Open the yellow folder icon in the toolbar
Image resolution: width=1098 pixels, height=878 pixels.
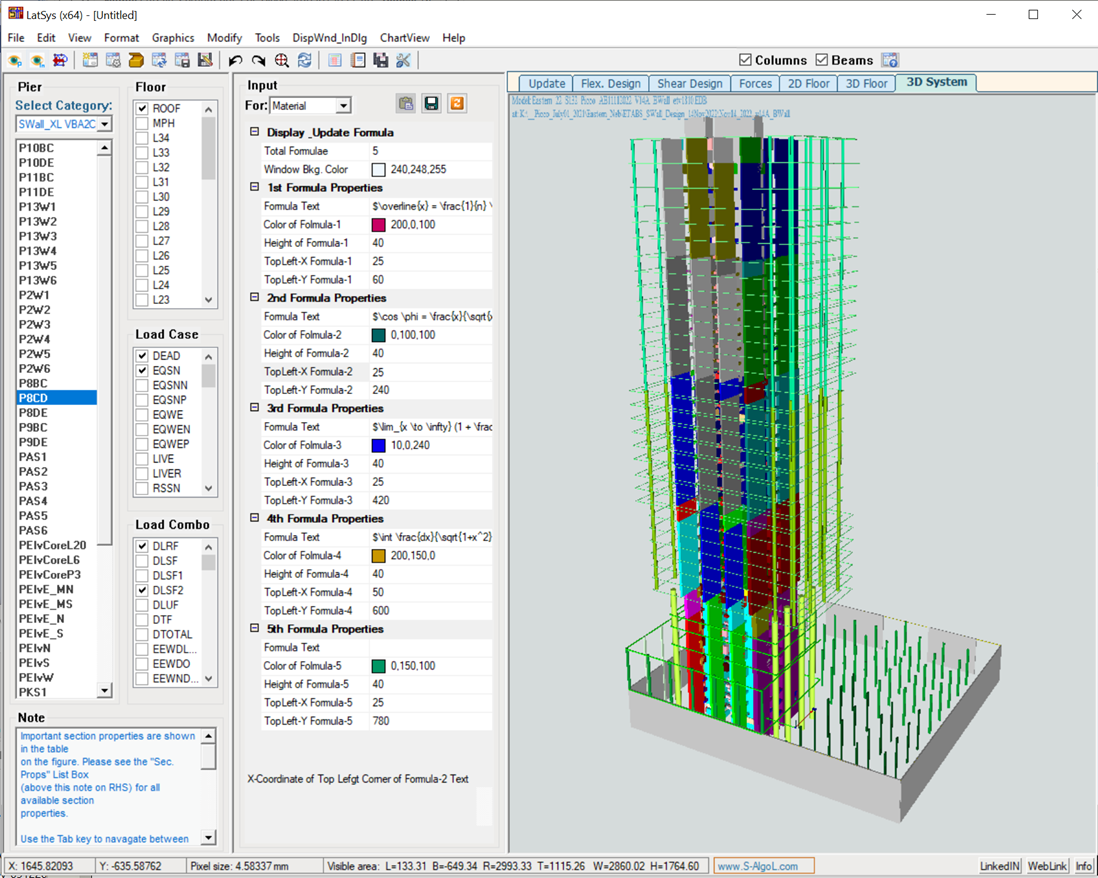click(x=135, y=60)
